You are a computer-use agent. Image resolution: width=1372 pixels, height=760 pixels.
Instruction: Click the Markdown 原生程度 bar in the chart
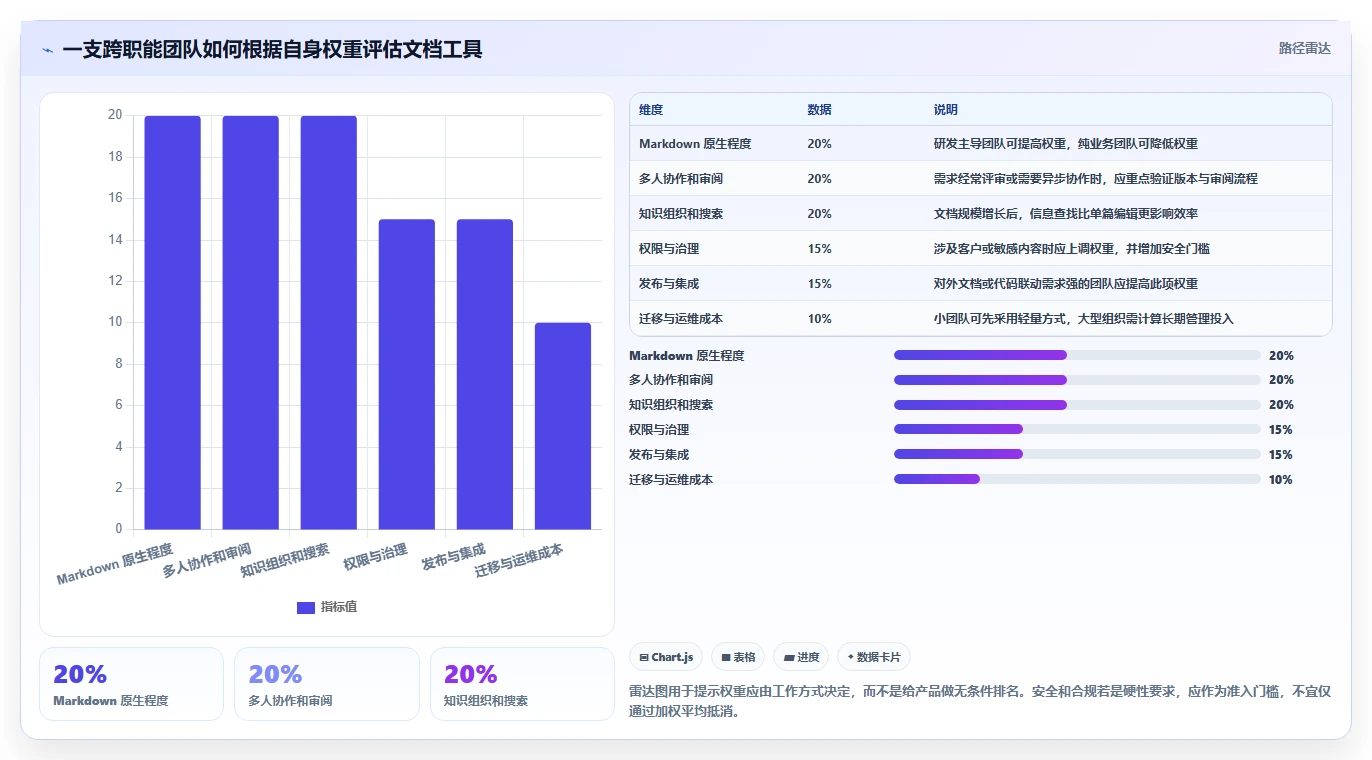pyautogui.click(x=173, y=322)
